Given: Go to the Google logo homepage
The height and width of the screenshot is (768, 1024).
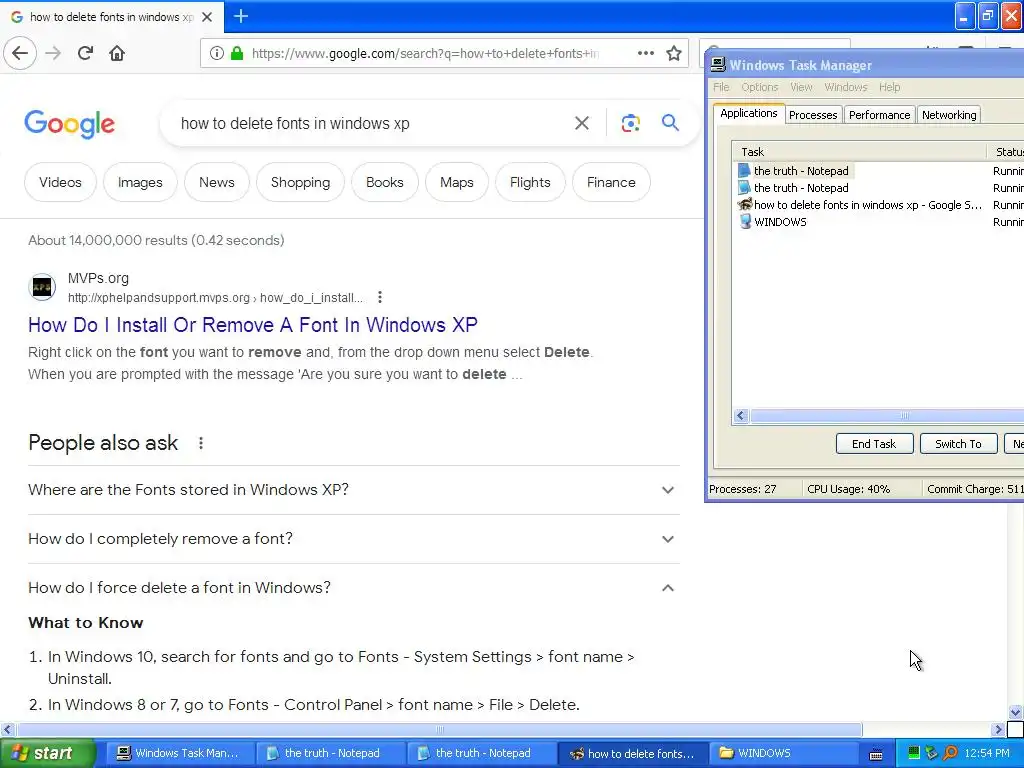Looking at the screenshot, I should (x=70, y=123).
